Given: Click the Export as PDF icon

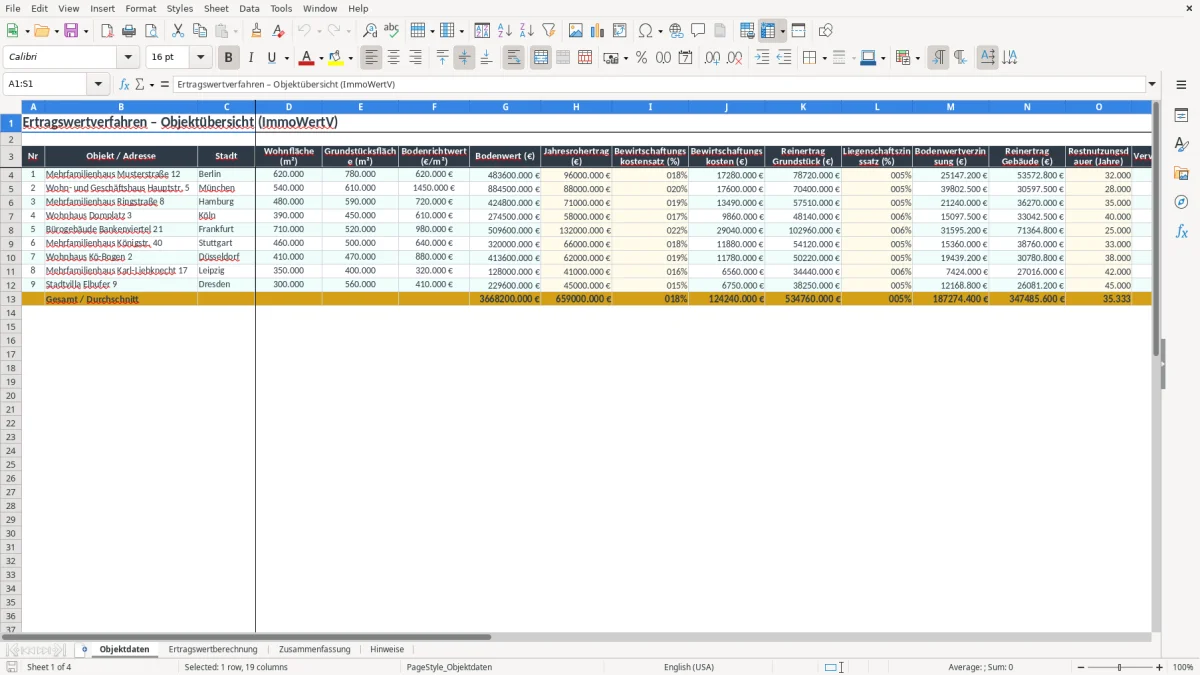Looking at the screenshot, I should tap(107, 31).
